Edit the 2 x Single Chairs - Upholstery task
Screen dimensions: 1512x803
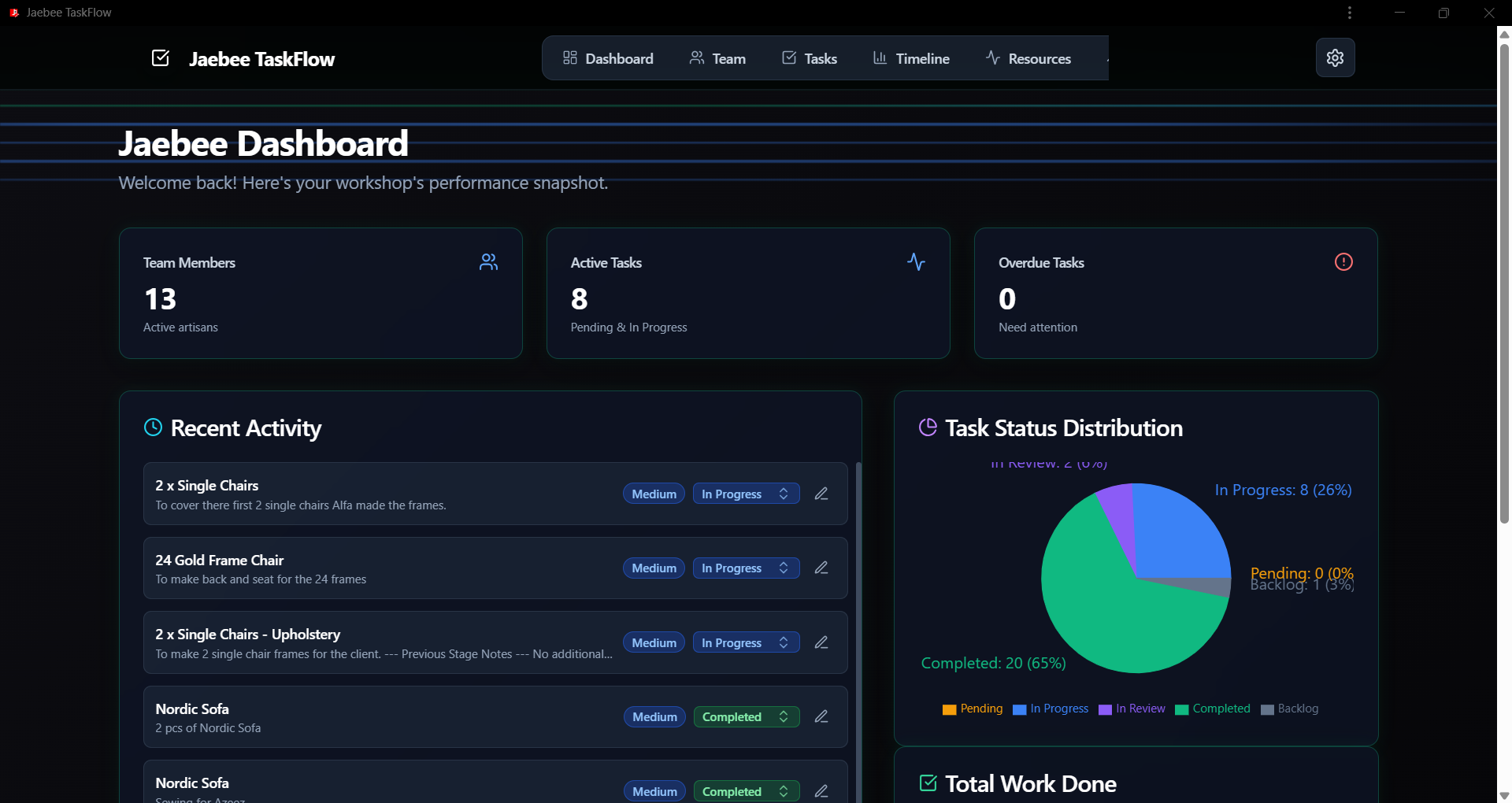click(821, 642)
